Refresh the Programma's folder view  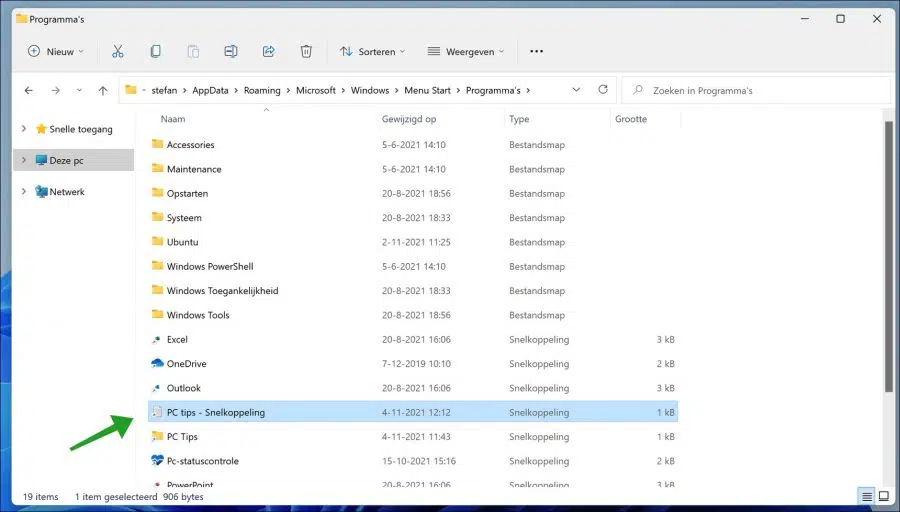point(603,90)
